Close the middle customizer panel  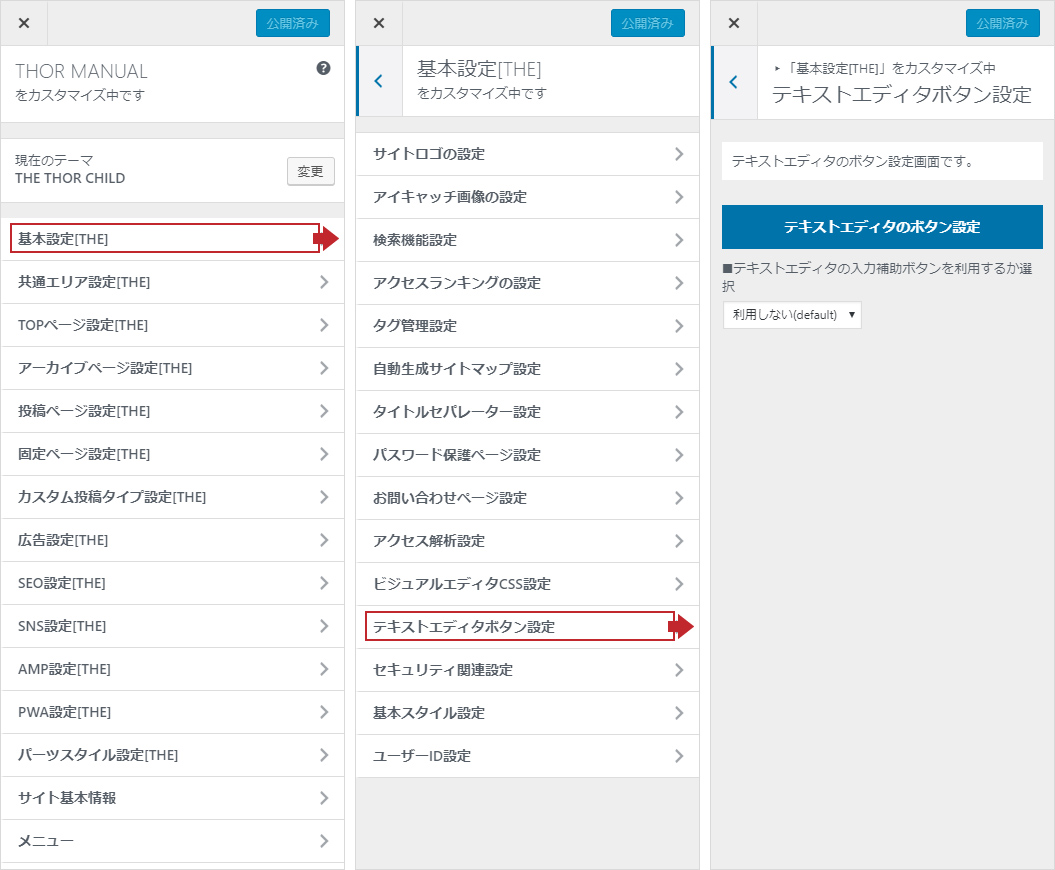coord(379,23)
